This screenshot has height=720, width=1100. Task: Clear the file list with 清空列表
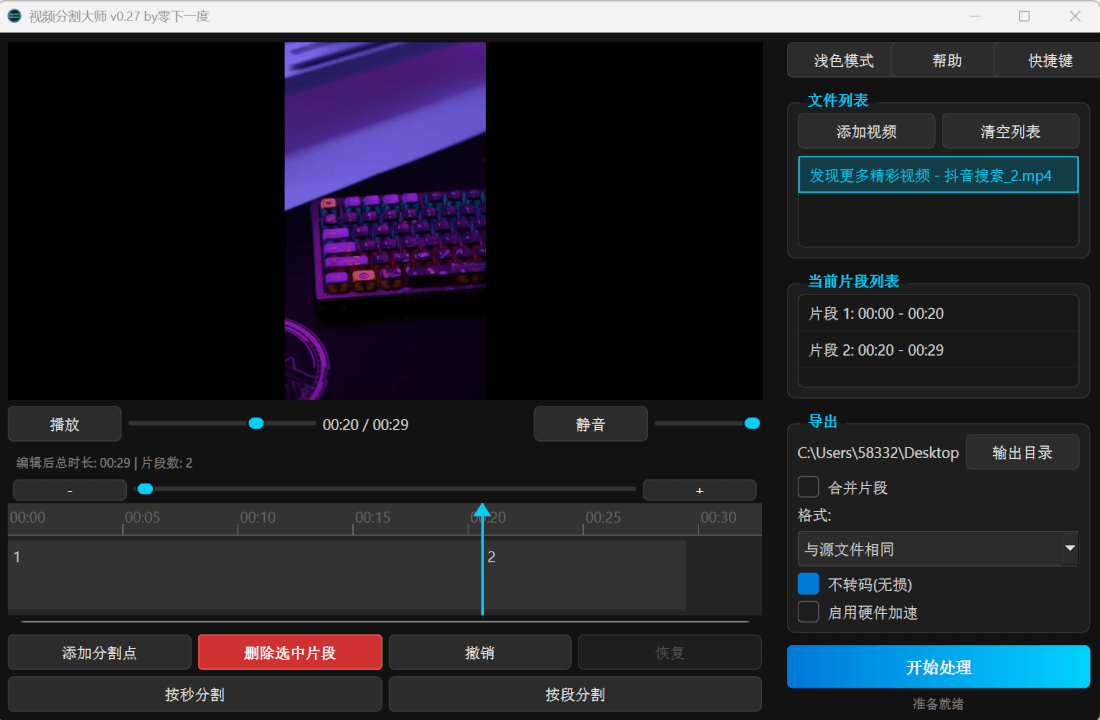coord(1010,131)
